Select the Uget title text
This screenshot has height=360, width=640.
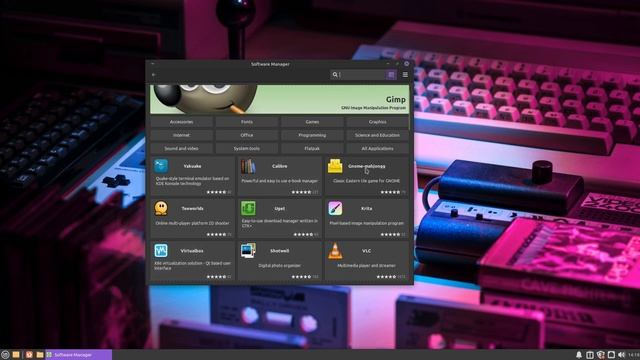point(280,209)
